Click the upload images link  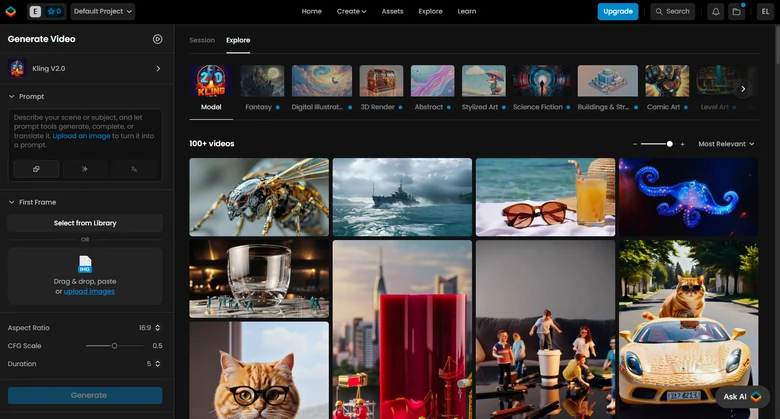(89, 292)
